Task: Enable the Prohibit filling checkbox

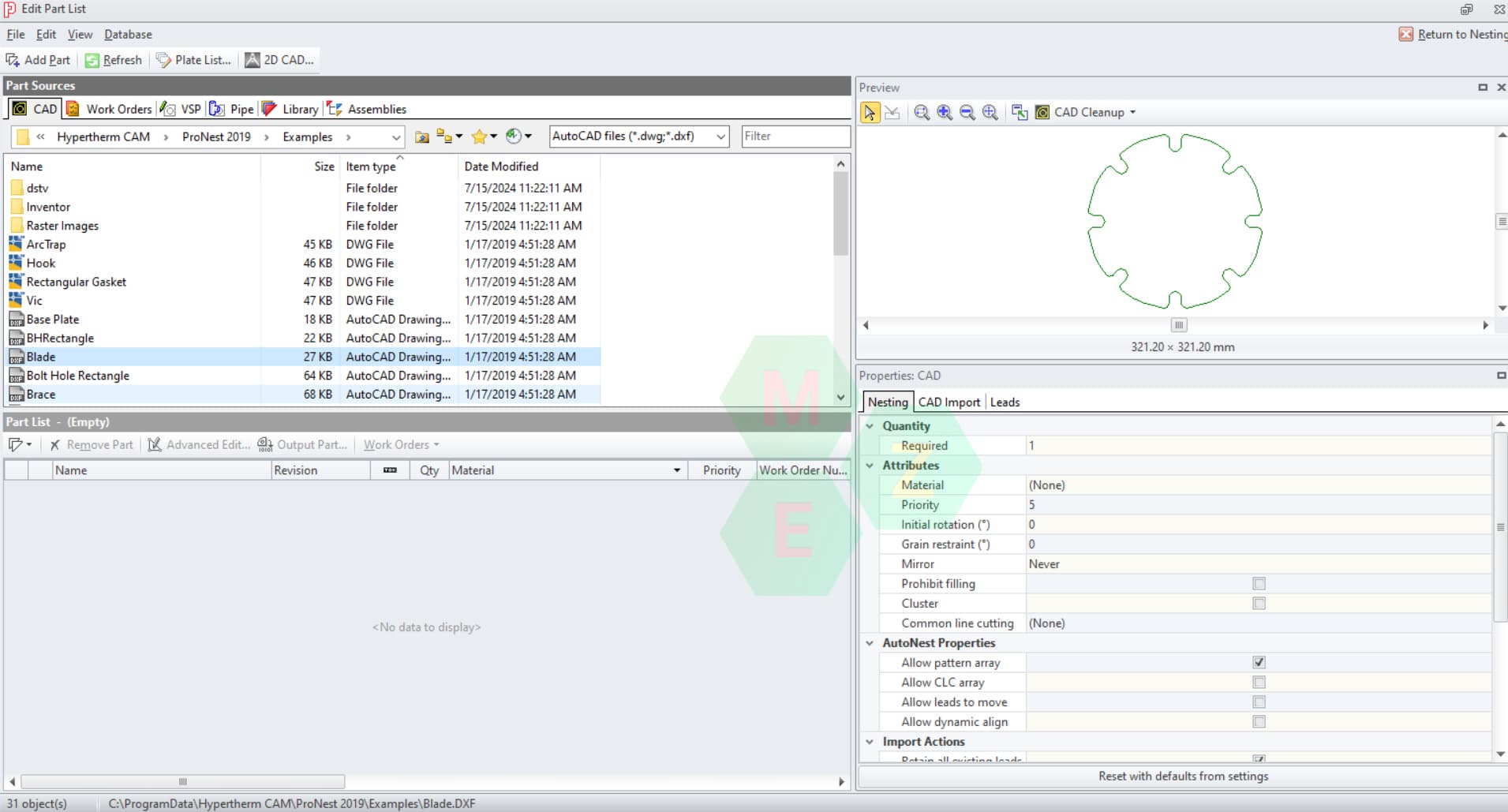Action: pos(1259,584)
